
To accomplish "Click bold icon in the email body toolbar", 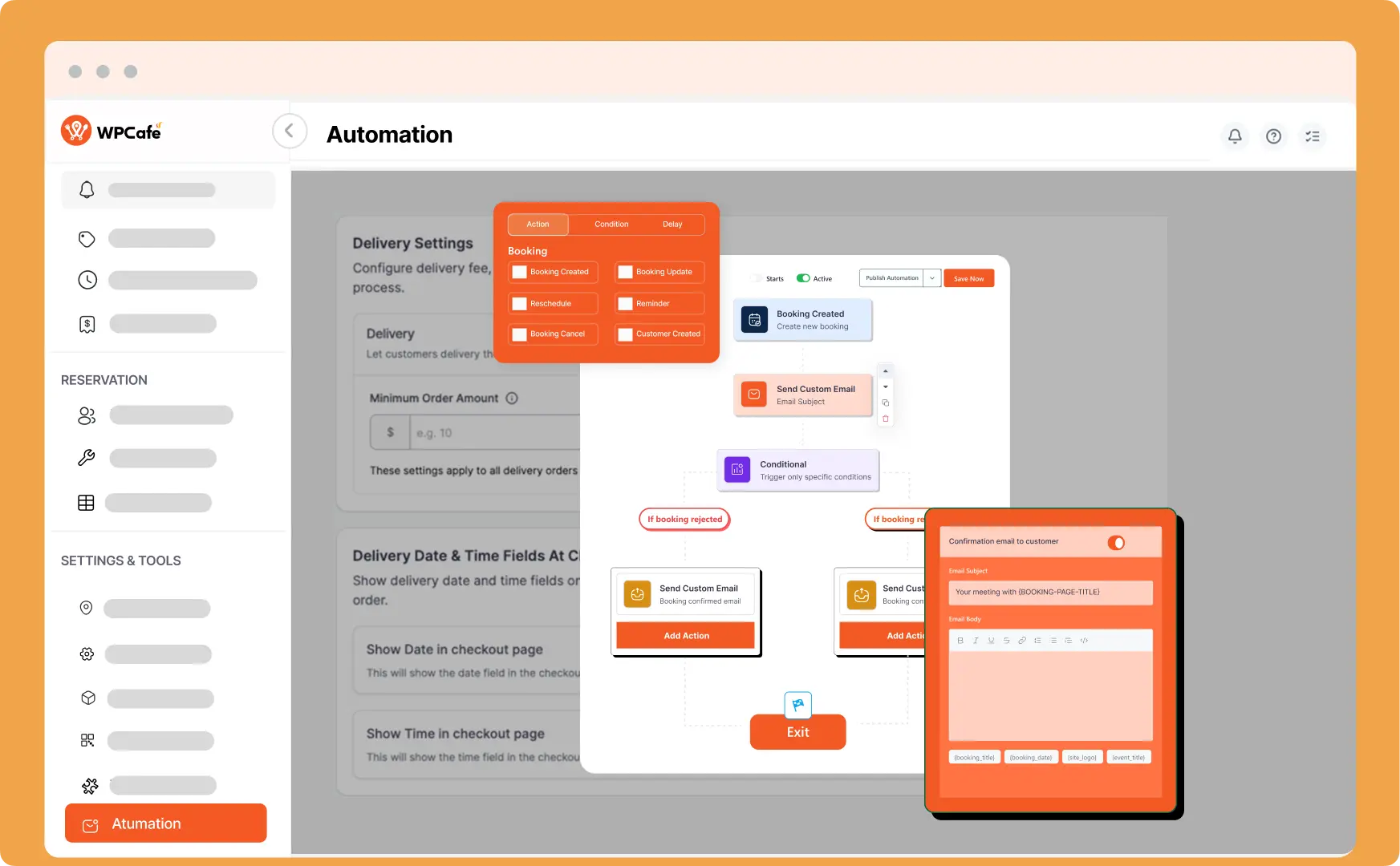I will click(960, 641).
